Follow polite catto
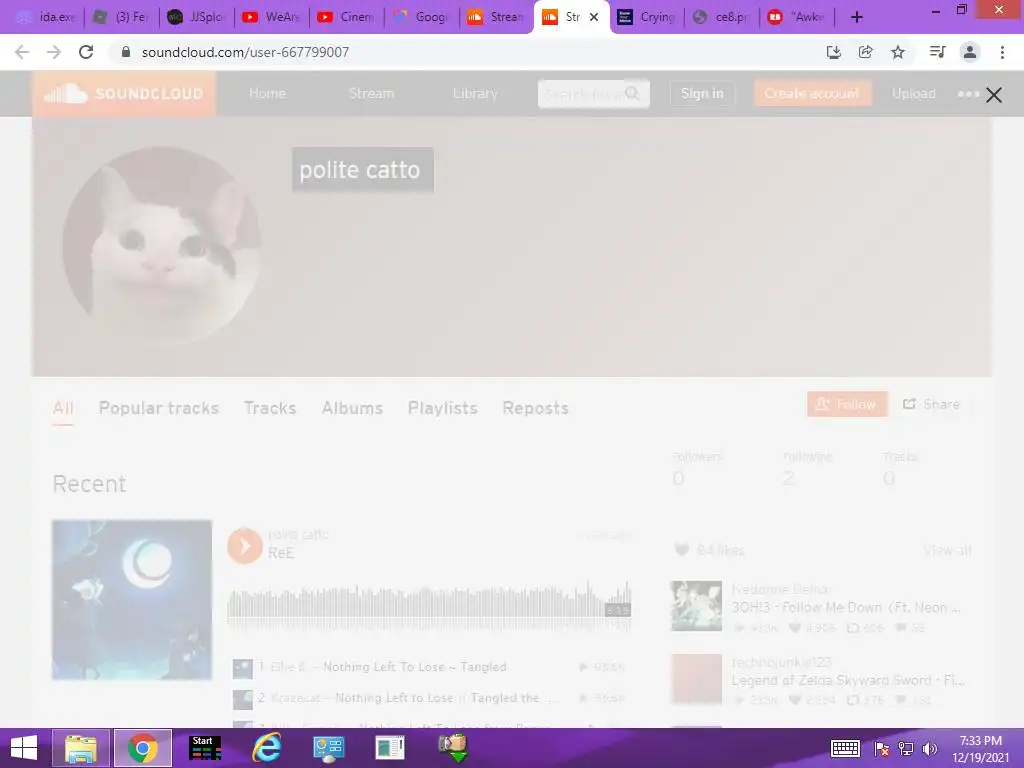The height and width of the screenshot is (768, 1024). [x=847, y=404]
